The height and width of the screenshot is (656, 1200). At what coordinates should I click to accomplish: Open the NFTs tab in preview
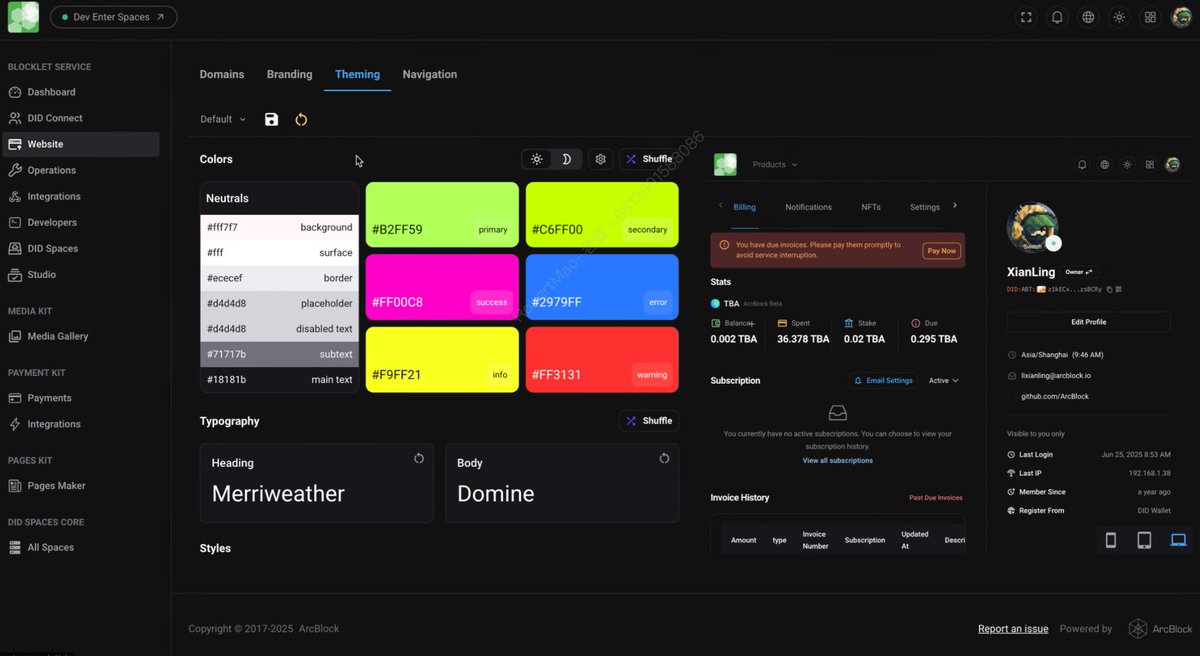click(871, 207)
